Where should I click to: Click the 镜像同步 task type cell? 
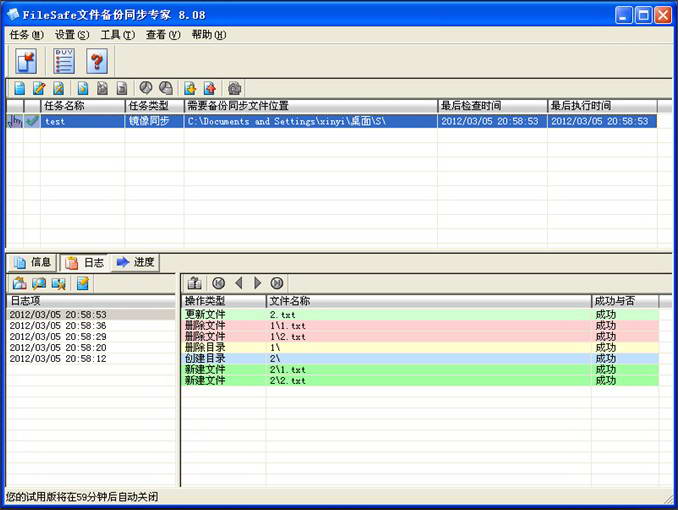point(154,121)
